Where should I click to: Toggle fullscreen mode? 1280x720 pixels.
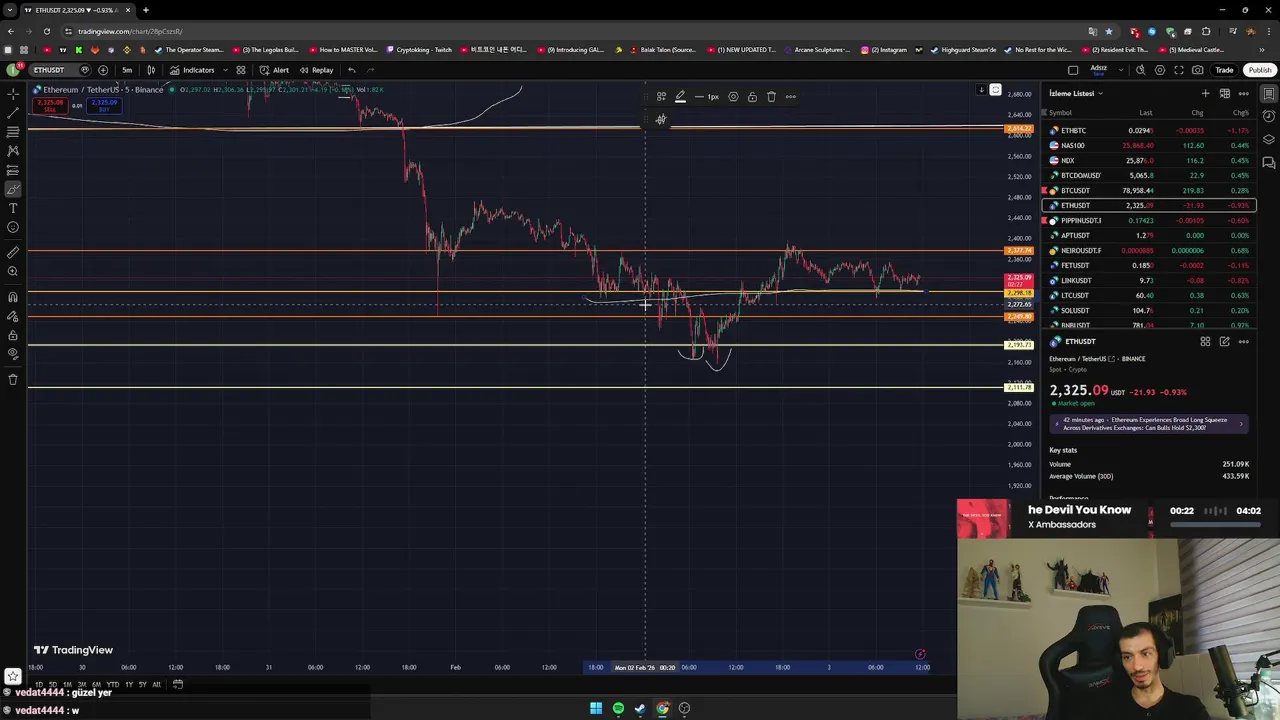point(1179,70)
